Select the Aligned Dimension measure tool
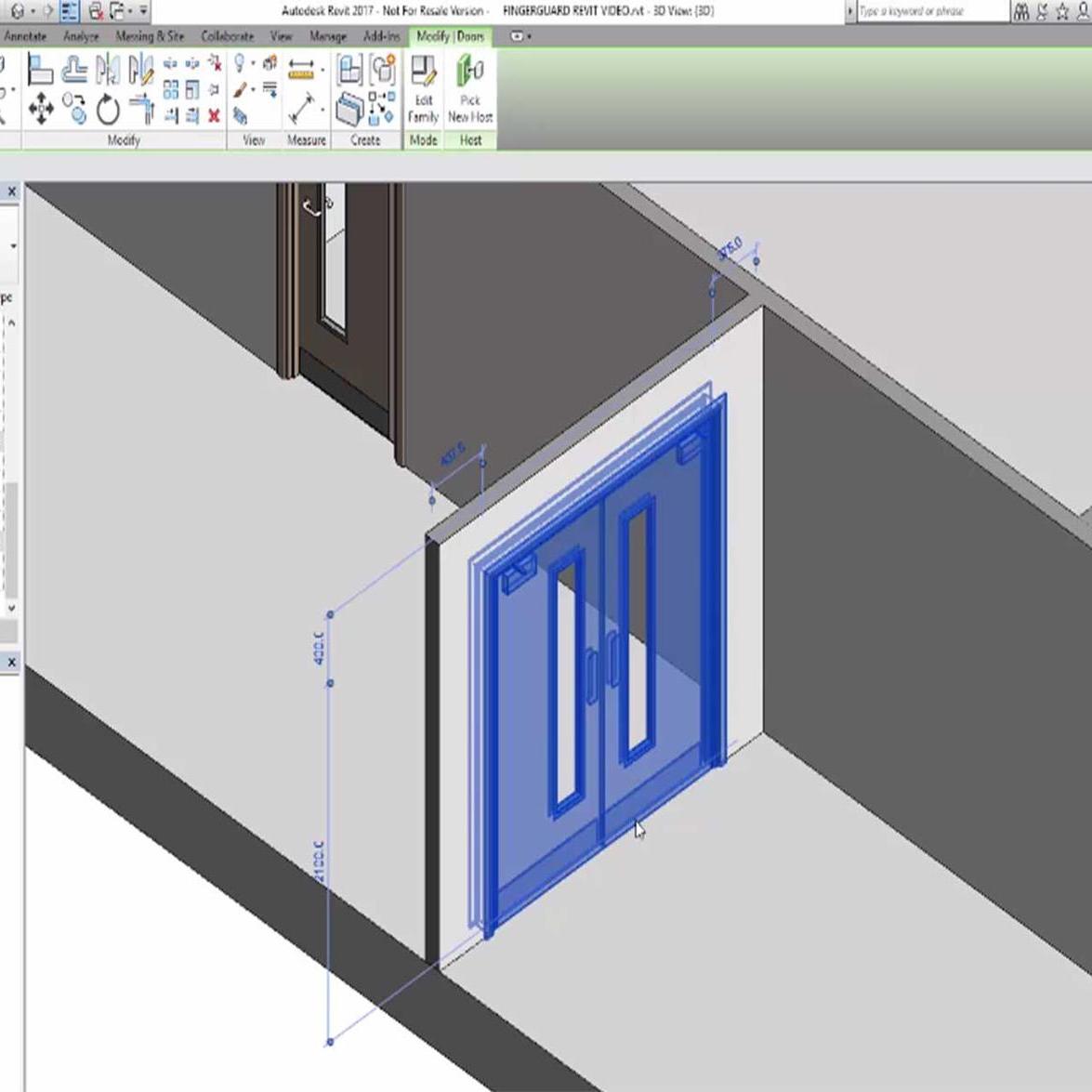1092x1092 pixels. coord(300,111)
